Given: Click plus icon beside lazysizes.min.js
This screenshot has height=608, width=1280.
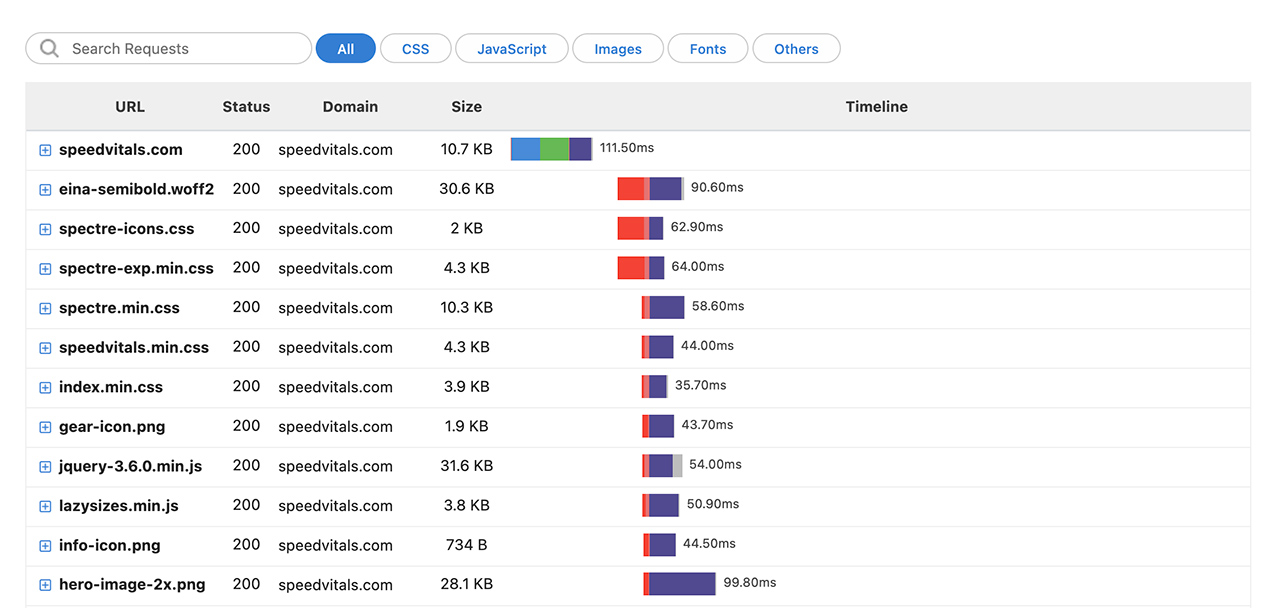Looking at the screenshot, I should point(45,506).
